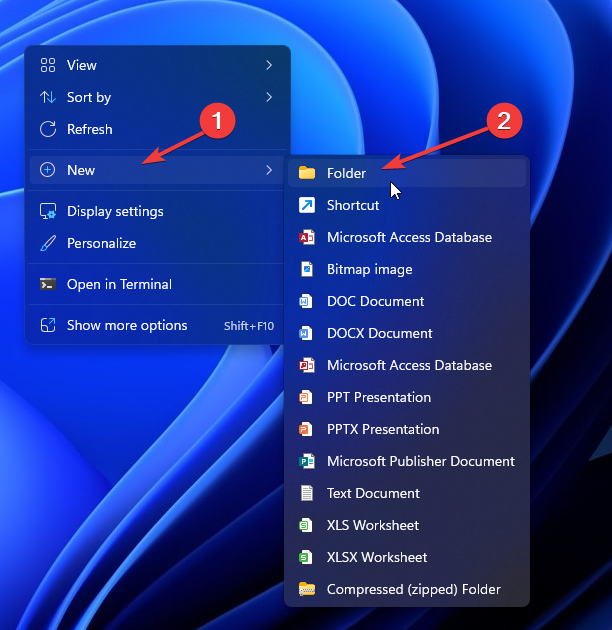Click the PPTX Presentation icon
Screen dimensions: 612x630
coord(306,429)
